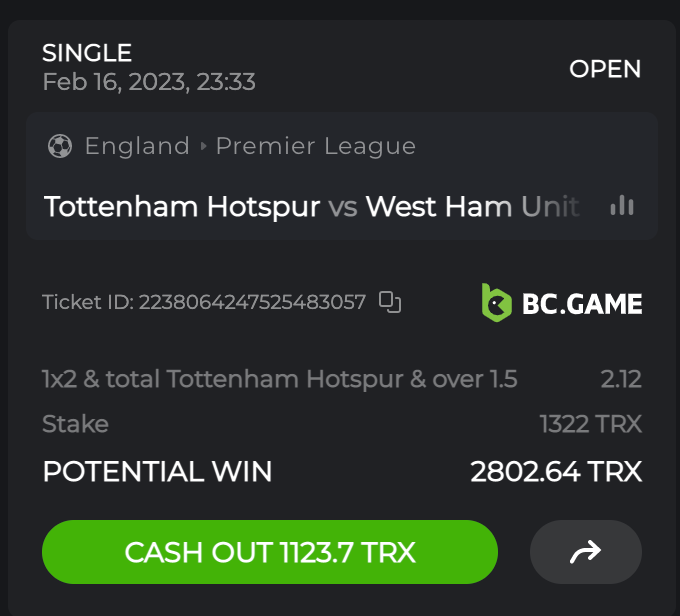Click the 1322 TRX stake amount
This screenshot has width=680, height=616.
pyautogui.click(x=590, y=424)
